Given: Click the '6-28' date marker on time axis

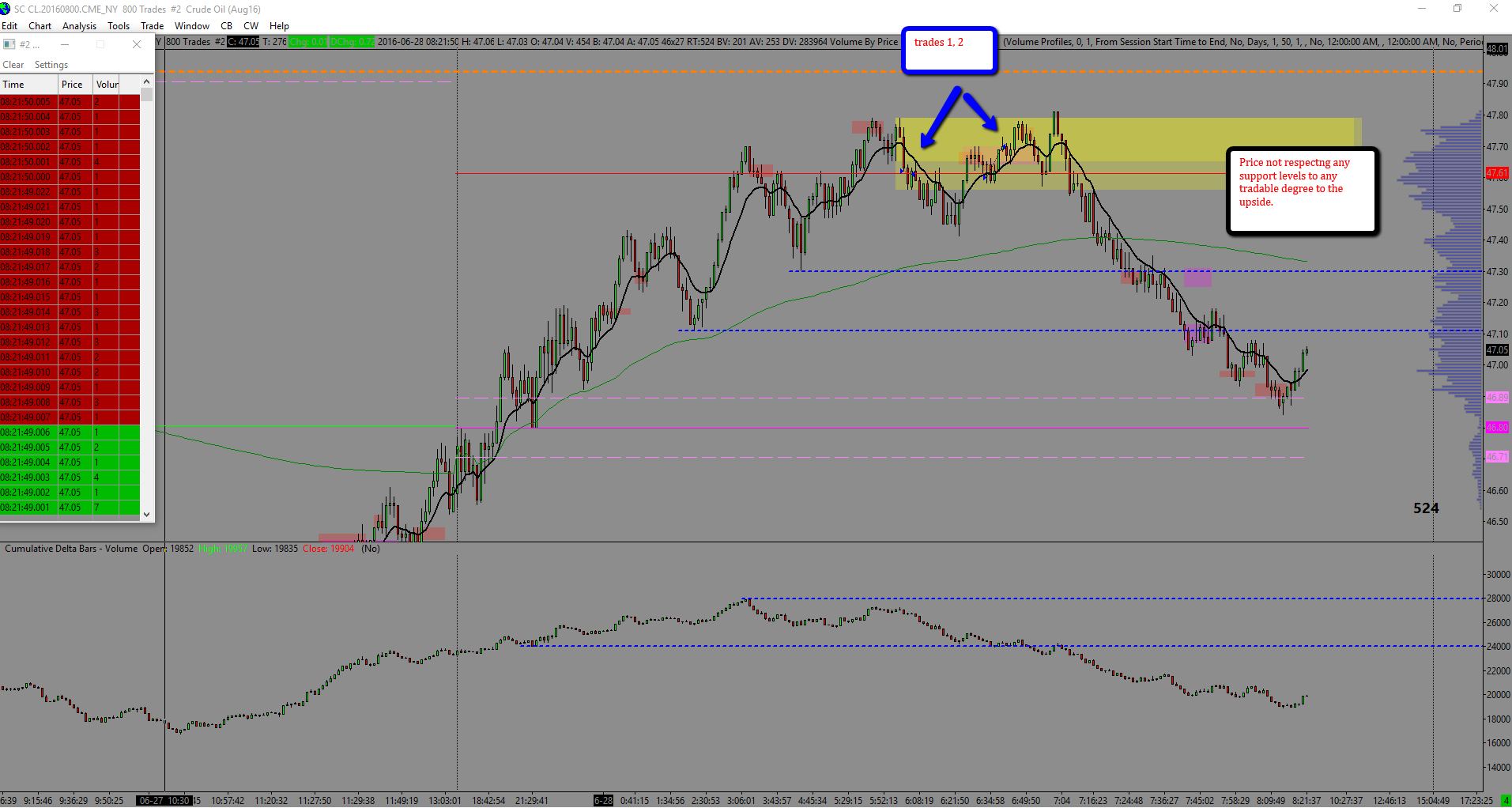Looking at the screenshot, I should point(603,801).
